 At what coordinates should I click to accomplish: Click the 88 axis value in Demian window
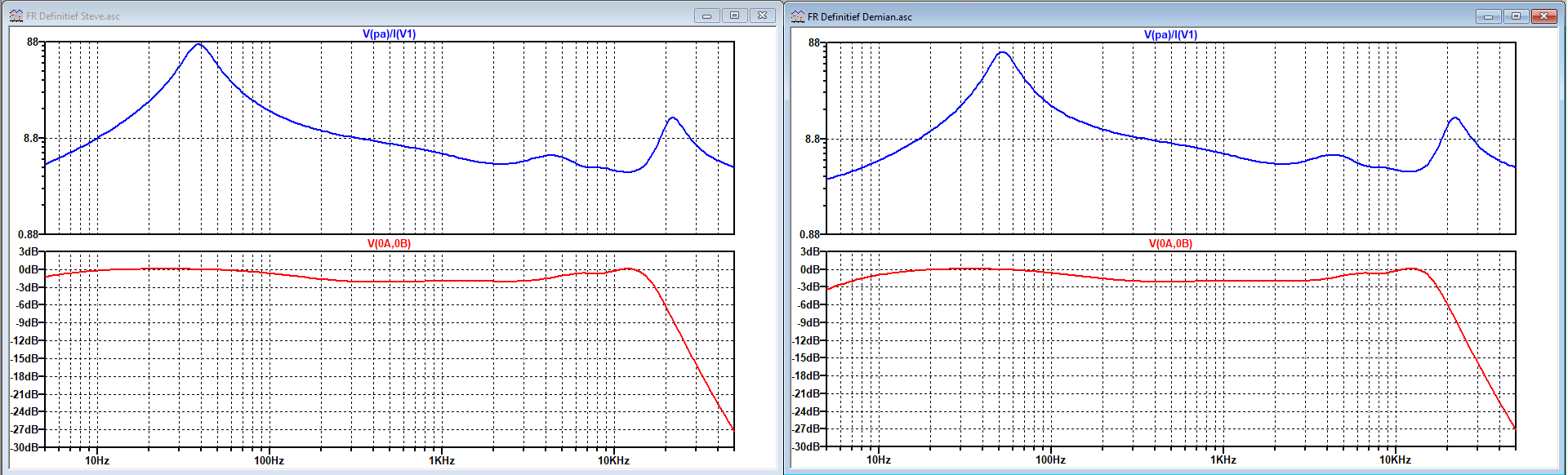[x=814, y=42]
